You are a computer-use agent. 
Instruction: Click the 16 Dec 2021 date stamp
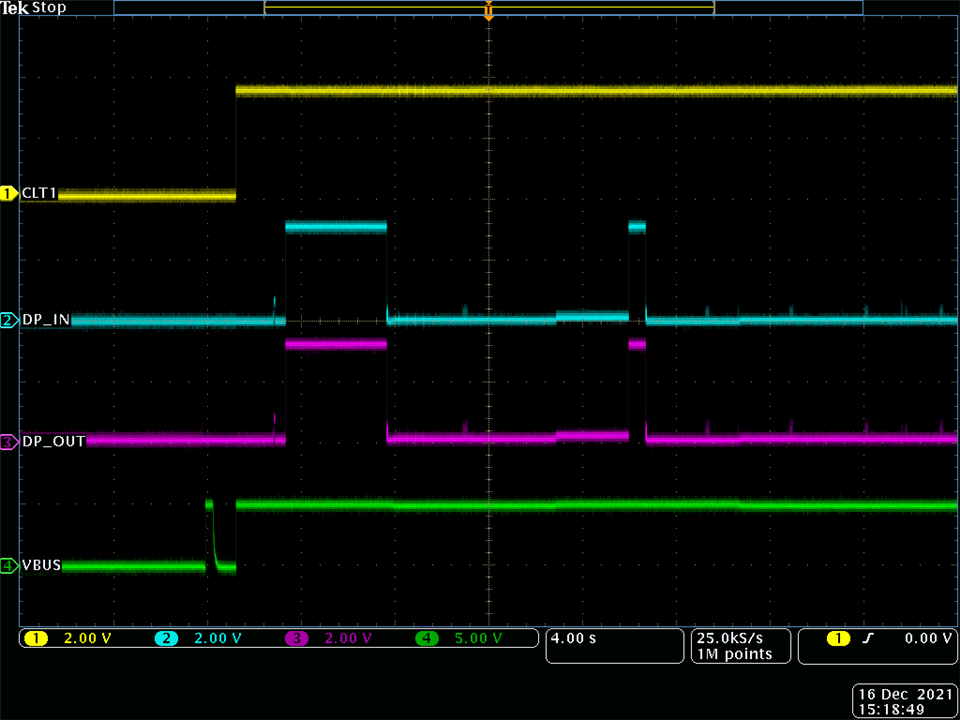click(x=905, y=695)
